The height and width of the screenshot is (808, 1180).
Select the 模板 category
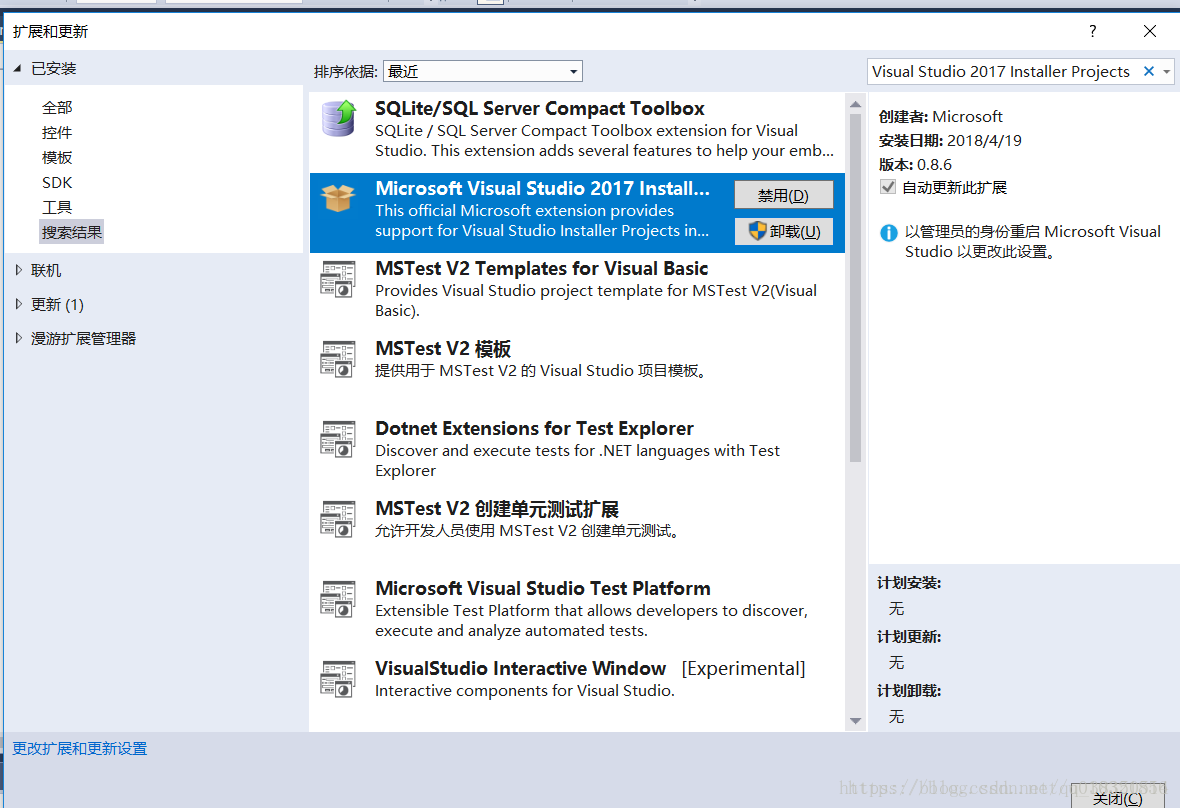coord(57,157)
